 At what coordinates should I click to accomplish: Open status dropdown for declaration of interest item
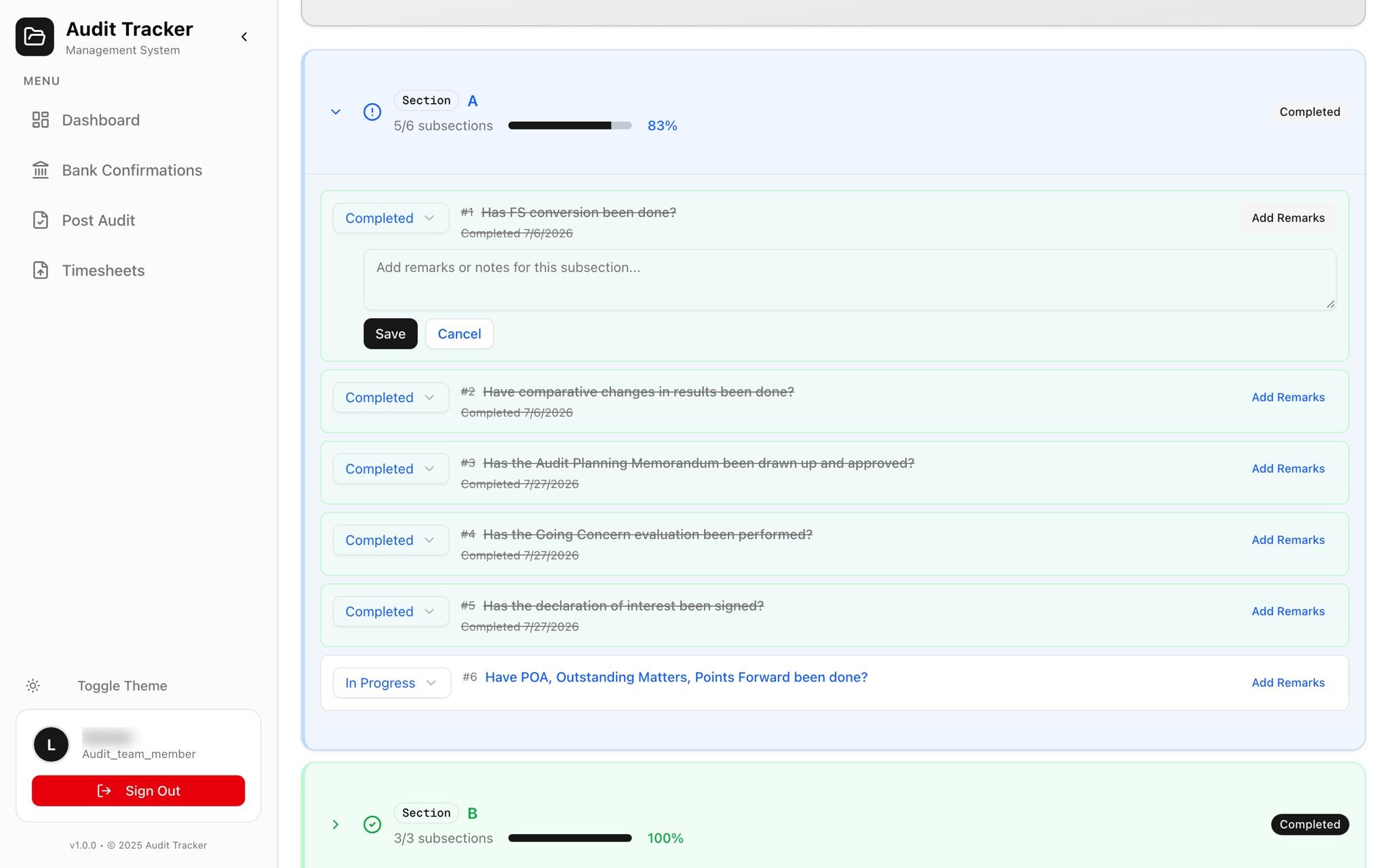click(391, 612)
